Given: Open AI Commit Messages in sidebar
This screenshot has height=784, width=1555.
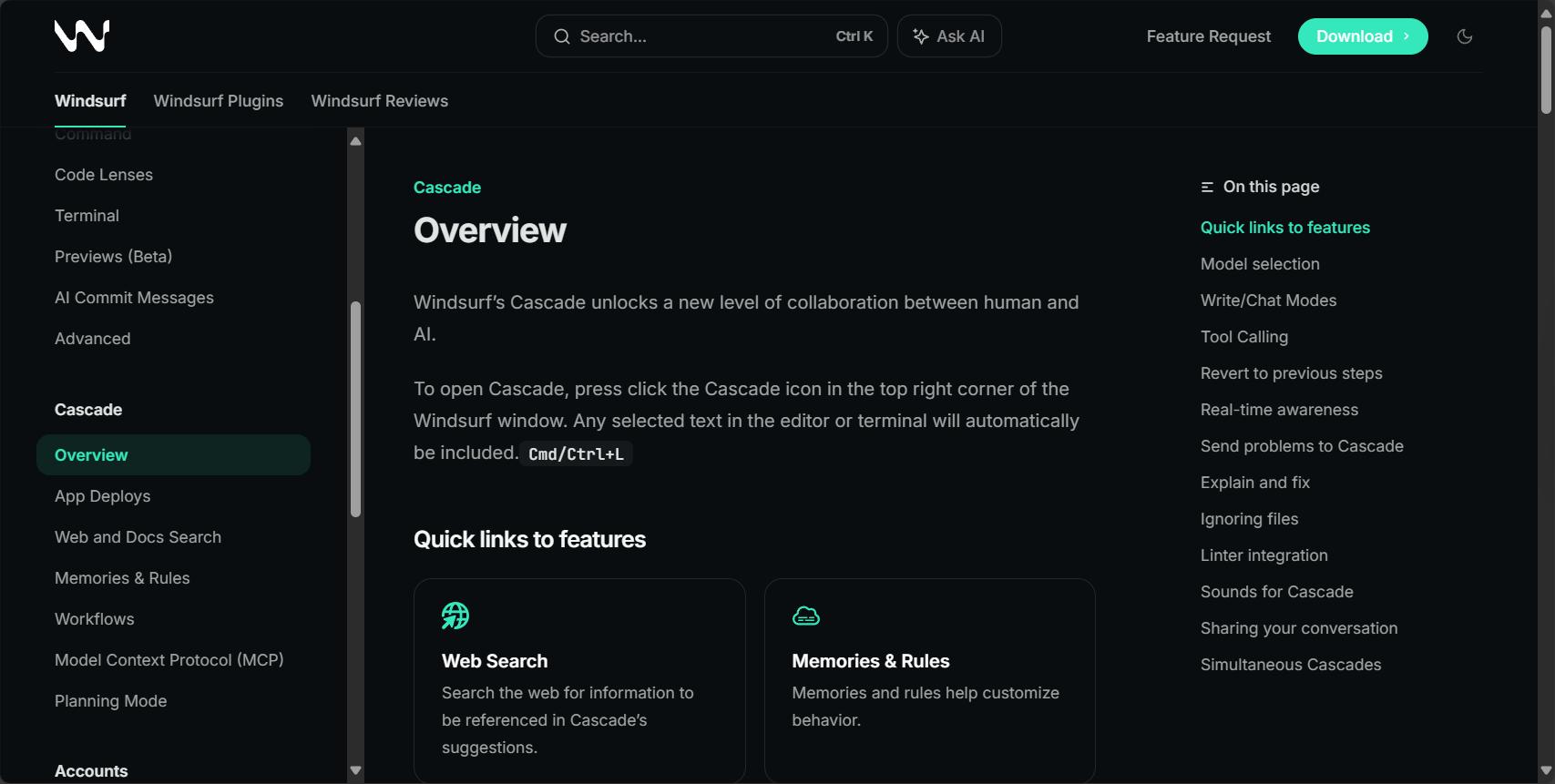Looking at the screenshot, I should point(134,298).
